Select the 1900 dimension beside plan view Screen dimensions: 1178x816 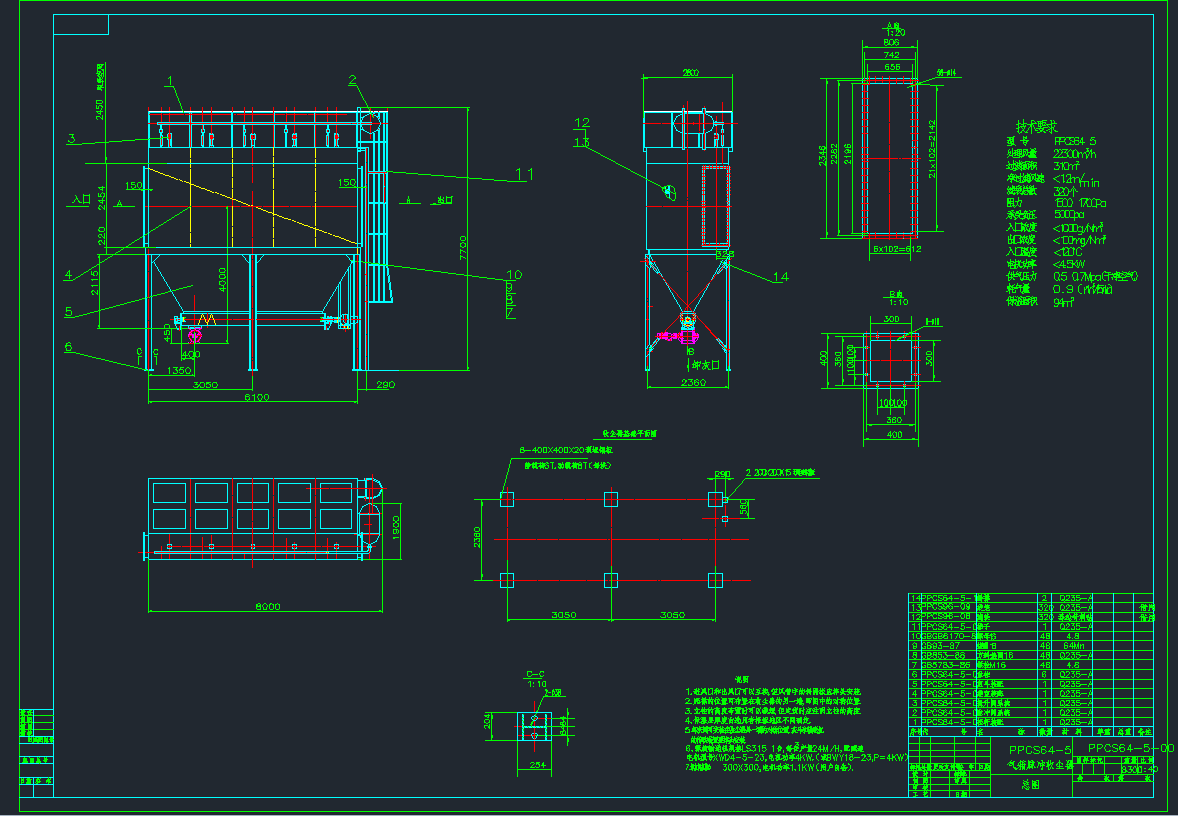(395, 523)
